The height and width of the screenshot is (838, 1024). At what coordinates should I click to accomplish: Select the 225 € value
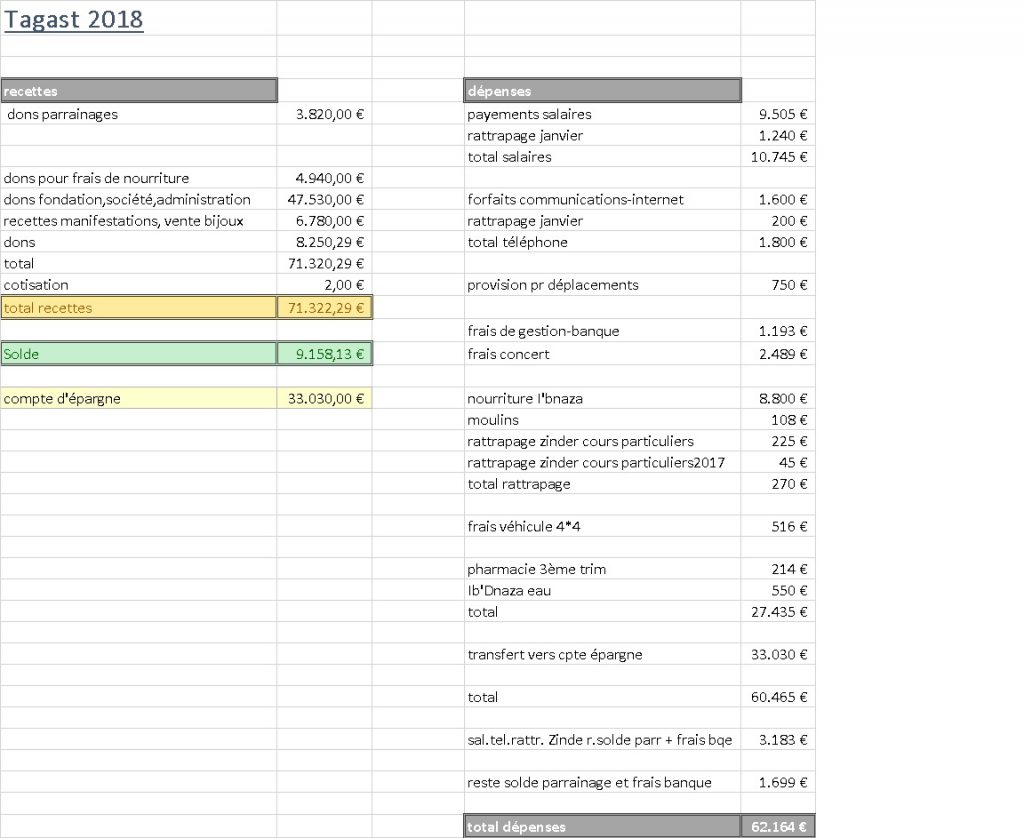789,442
